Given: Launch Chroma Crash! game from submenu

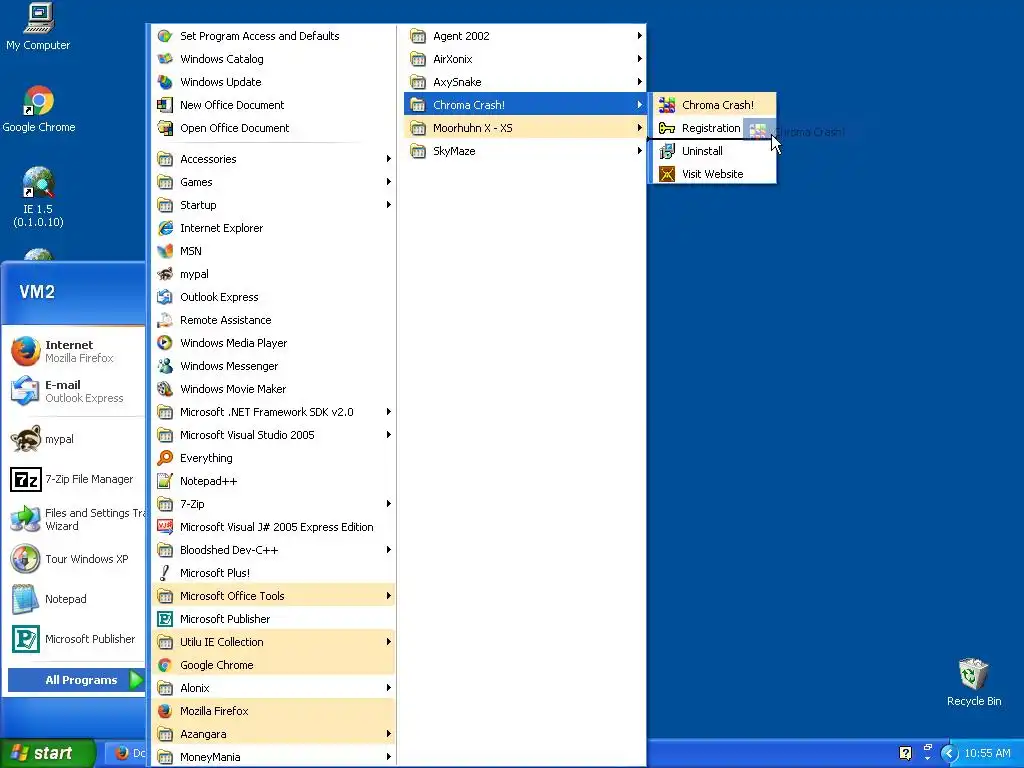Looking at the screenshot, I should [712, 105].
